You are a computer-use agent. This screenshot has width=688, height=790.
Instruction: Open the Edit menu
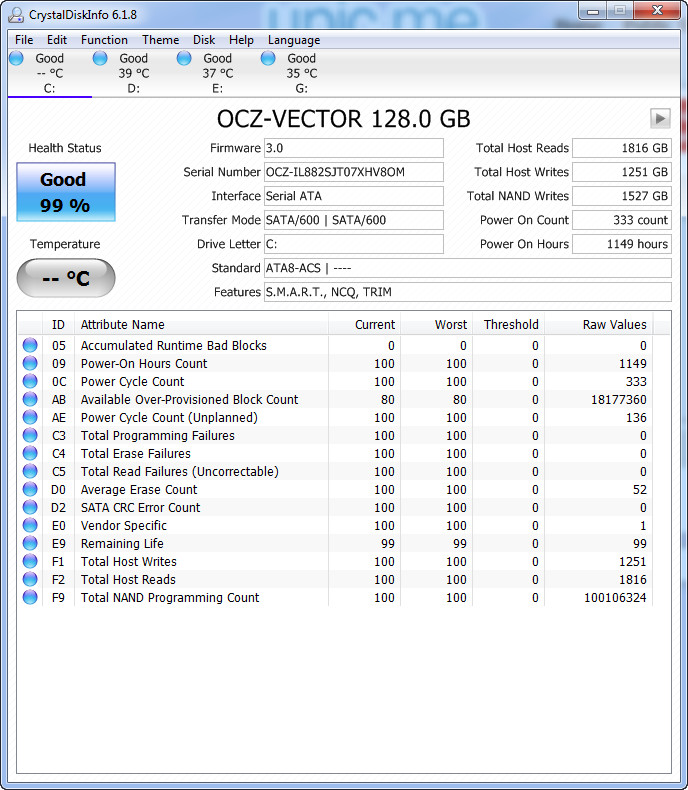(x=57, y=40)
